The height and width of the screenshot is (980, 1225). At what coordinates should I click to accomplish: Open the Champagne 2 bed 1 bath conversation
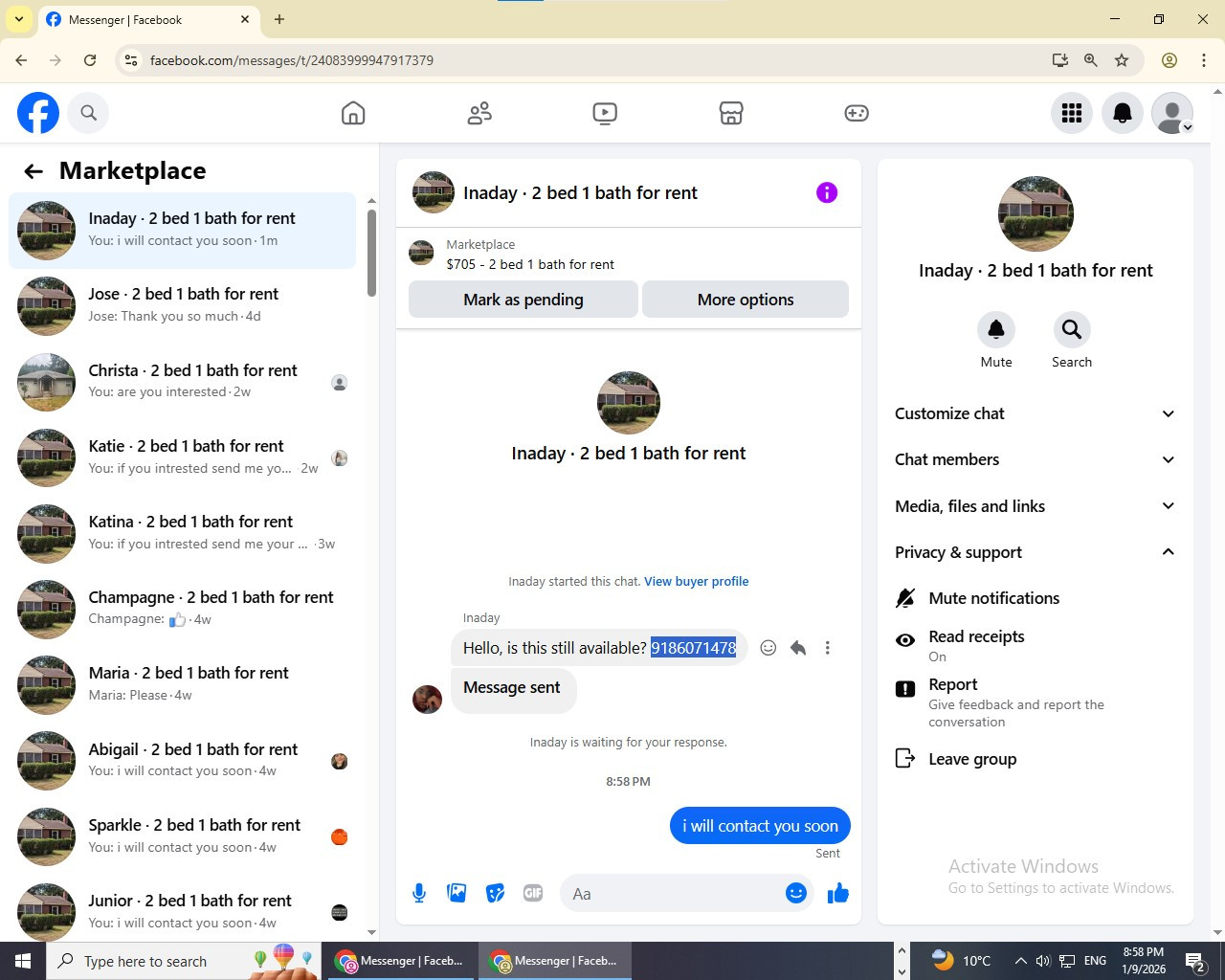coord(182,609)
